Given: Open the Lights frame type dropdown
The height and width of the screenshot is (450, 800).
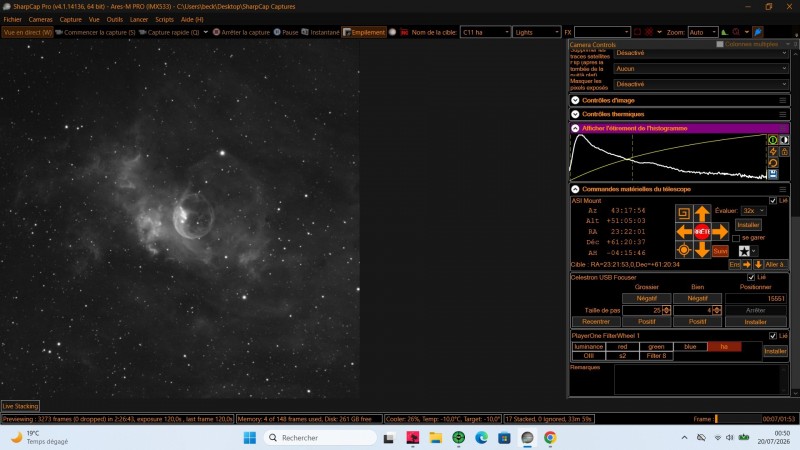Looking at the screenshot, I should tap(536, 32).
